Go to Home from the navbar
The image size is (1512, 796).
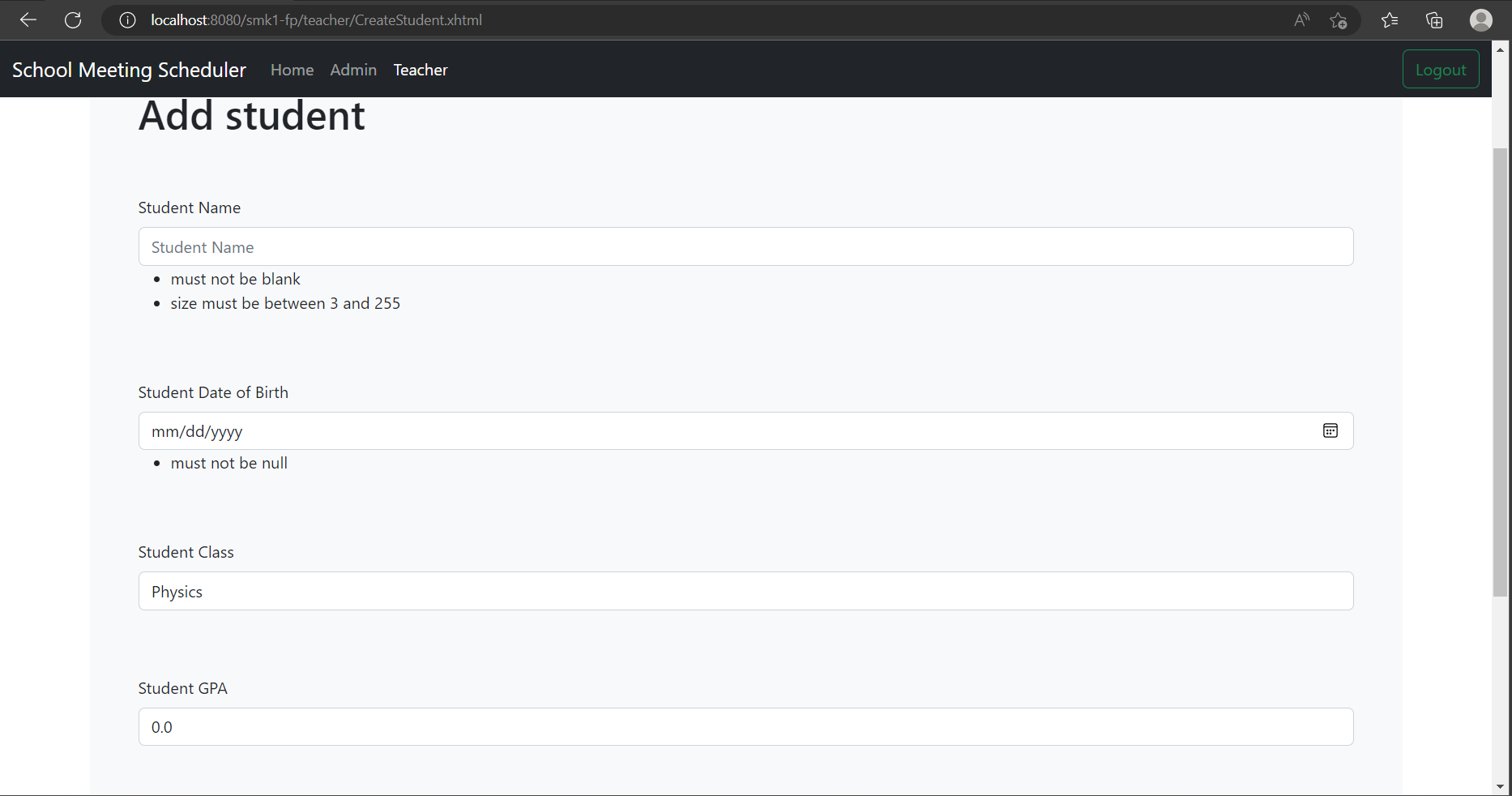(x=292, y=70)
